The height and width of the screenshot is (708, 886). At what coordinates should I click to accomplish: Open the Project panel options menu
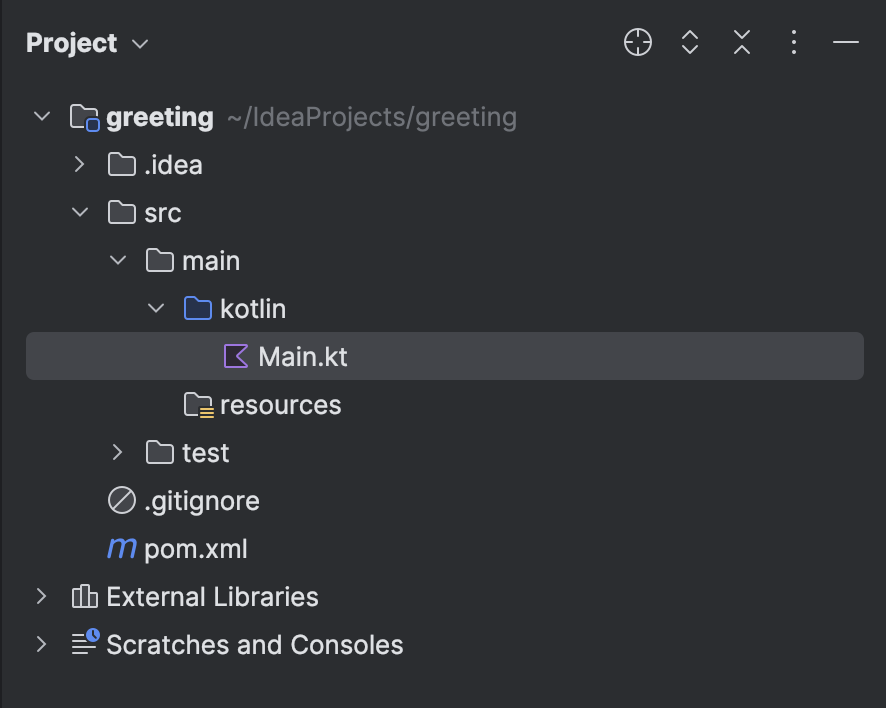click(794, 42)
